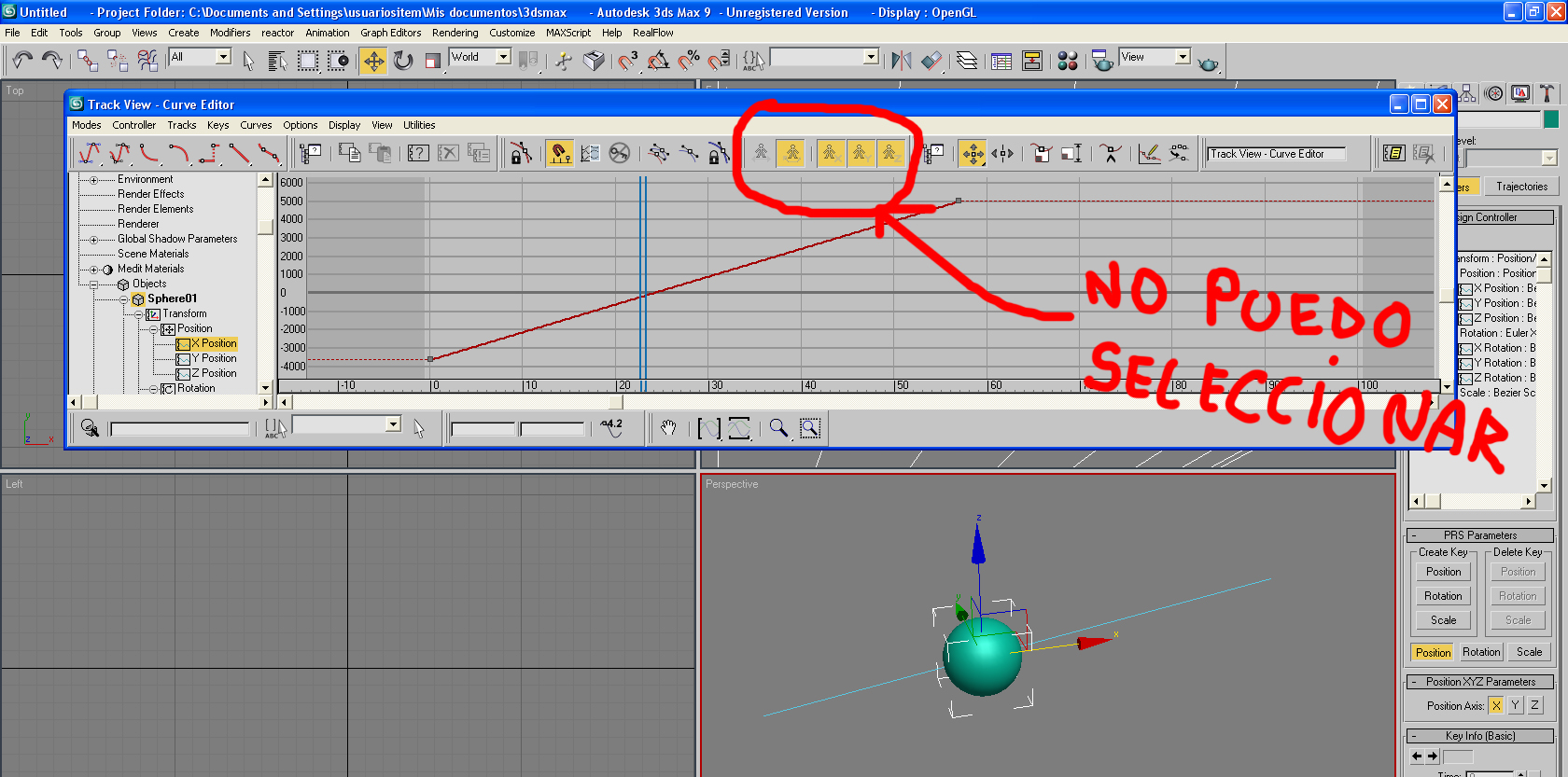Toggle the 3D Snaps magnet icon
The height and width of the screenshot is (777, 1568).
(628, 61)
